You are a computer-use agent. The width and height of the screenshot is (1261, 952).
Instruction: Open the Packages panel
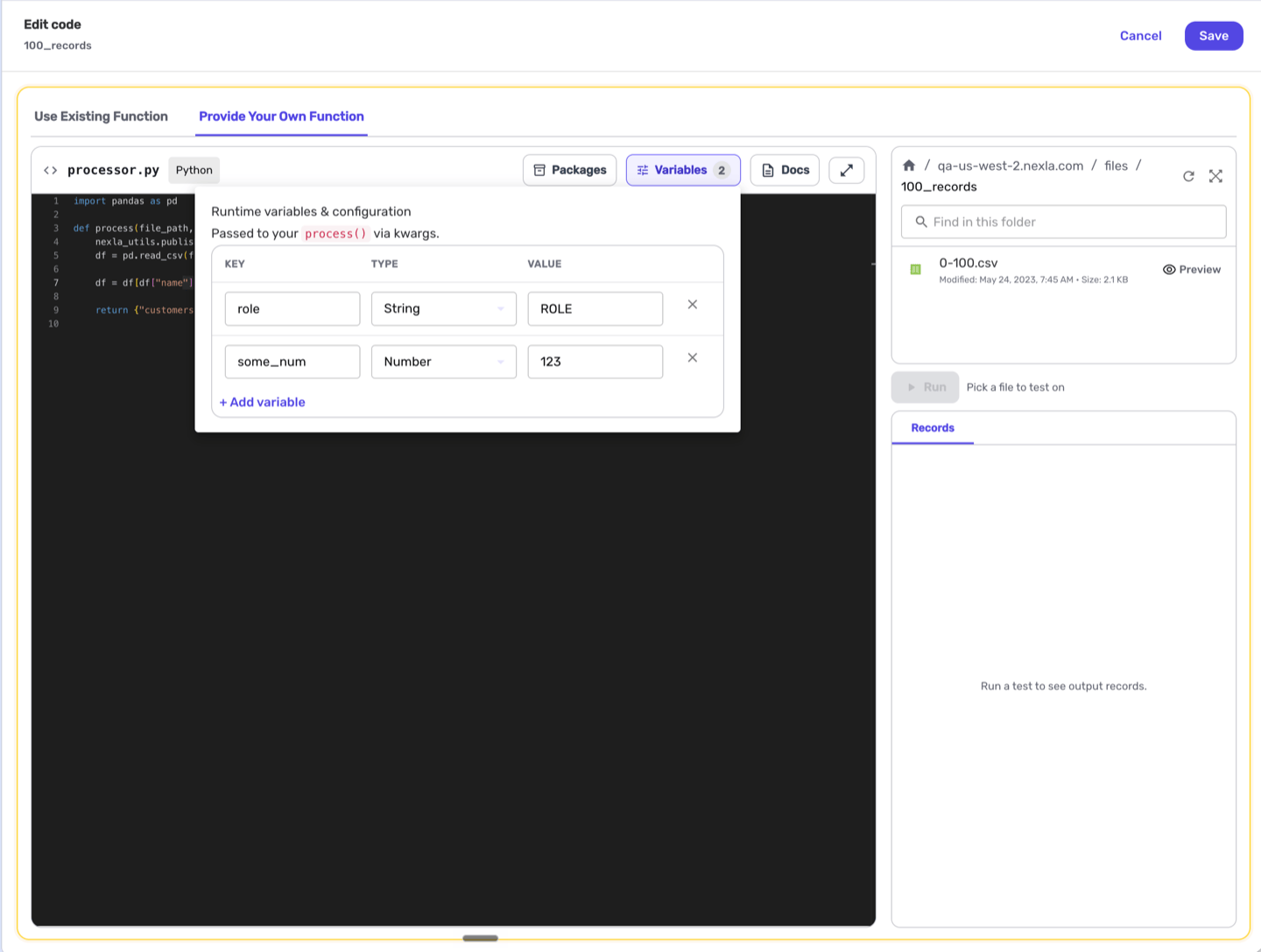(570, 170)
